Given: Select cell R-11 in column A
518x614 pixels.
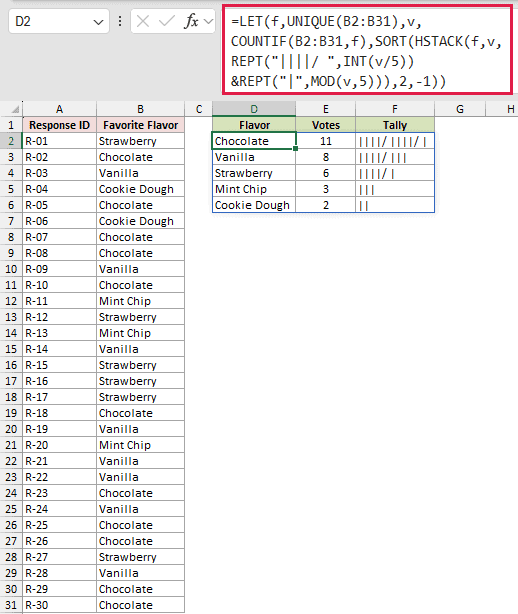Looking at the screenshot, I should click(60, 301).
